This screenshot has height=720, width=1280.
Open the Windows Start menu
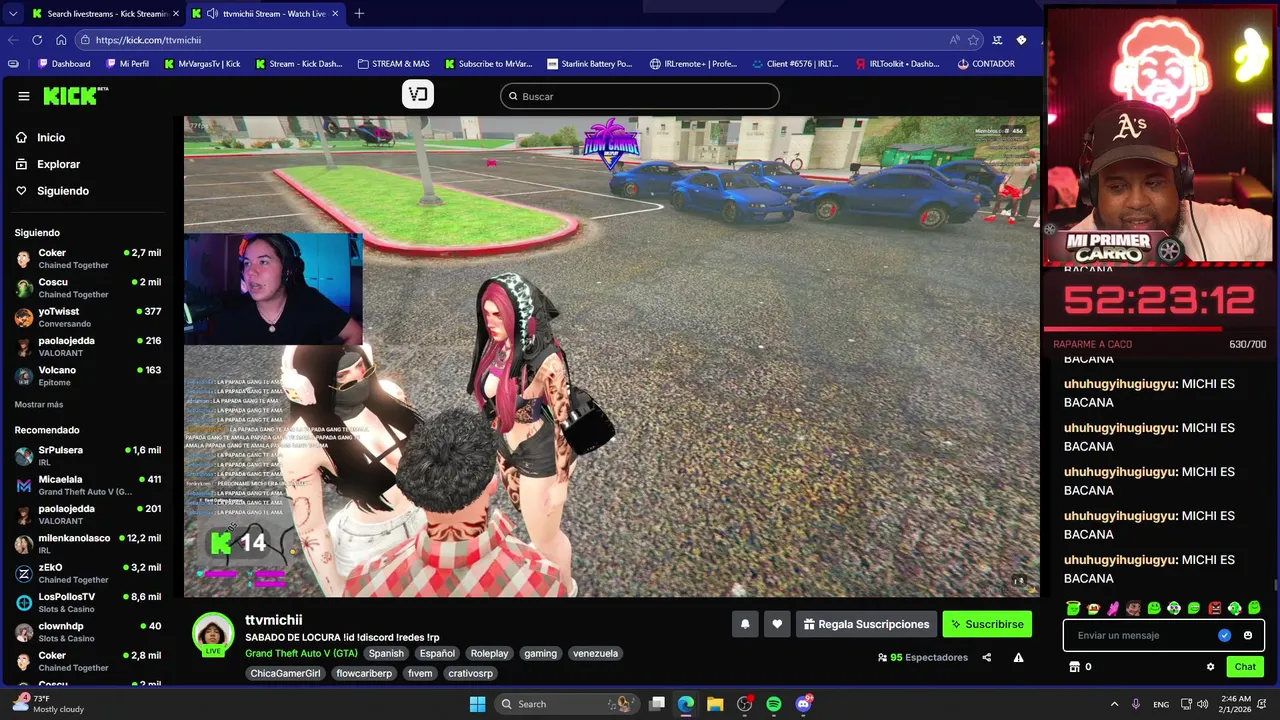click(x=477, y=704)
